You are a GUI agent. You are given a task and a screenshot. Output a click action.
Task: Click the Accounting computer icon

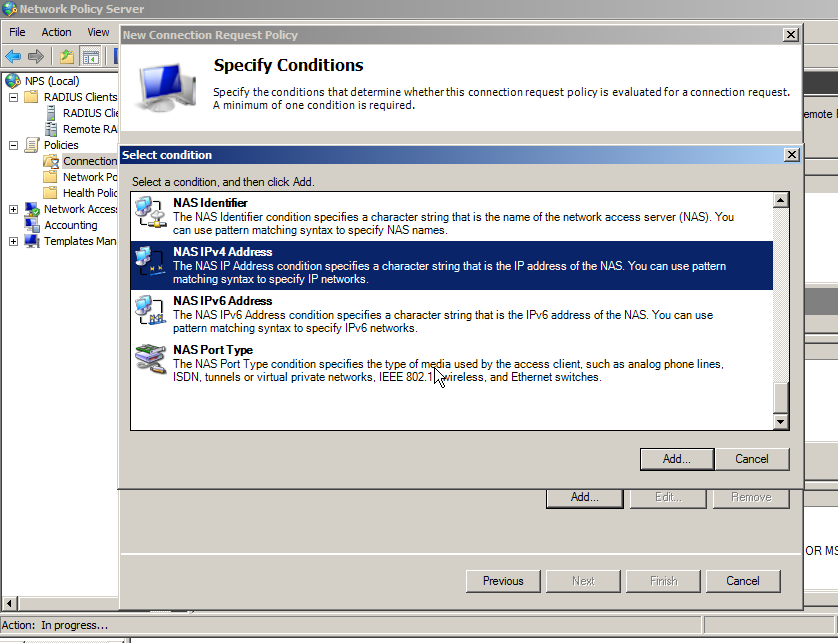tap(31, 224)
